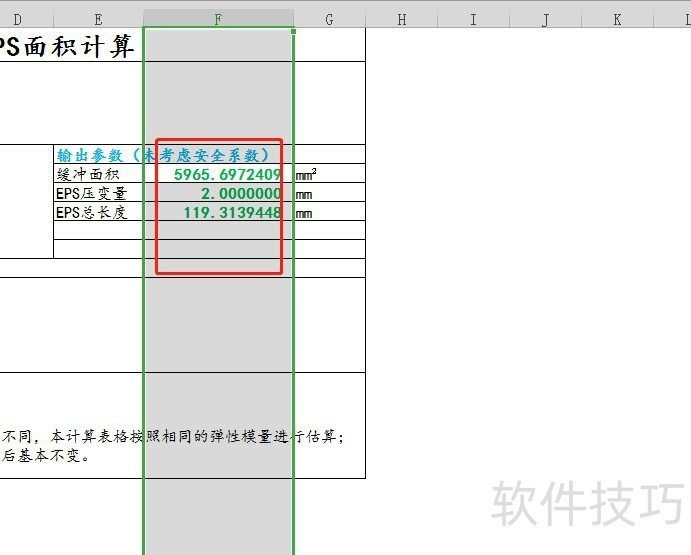691x555 pixels.
Task: Click the title cell ending in 面积计算
Action: point(68,46)
